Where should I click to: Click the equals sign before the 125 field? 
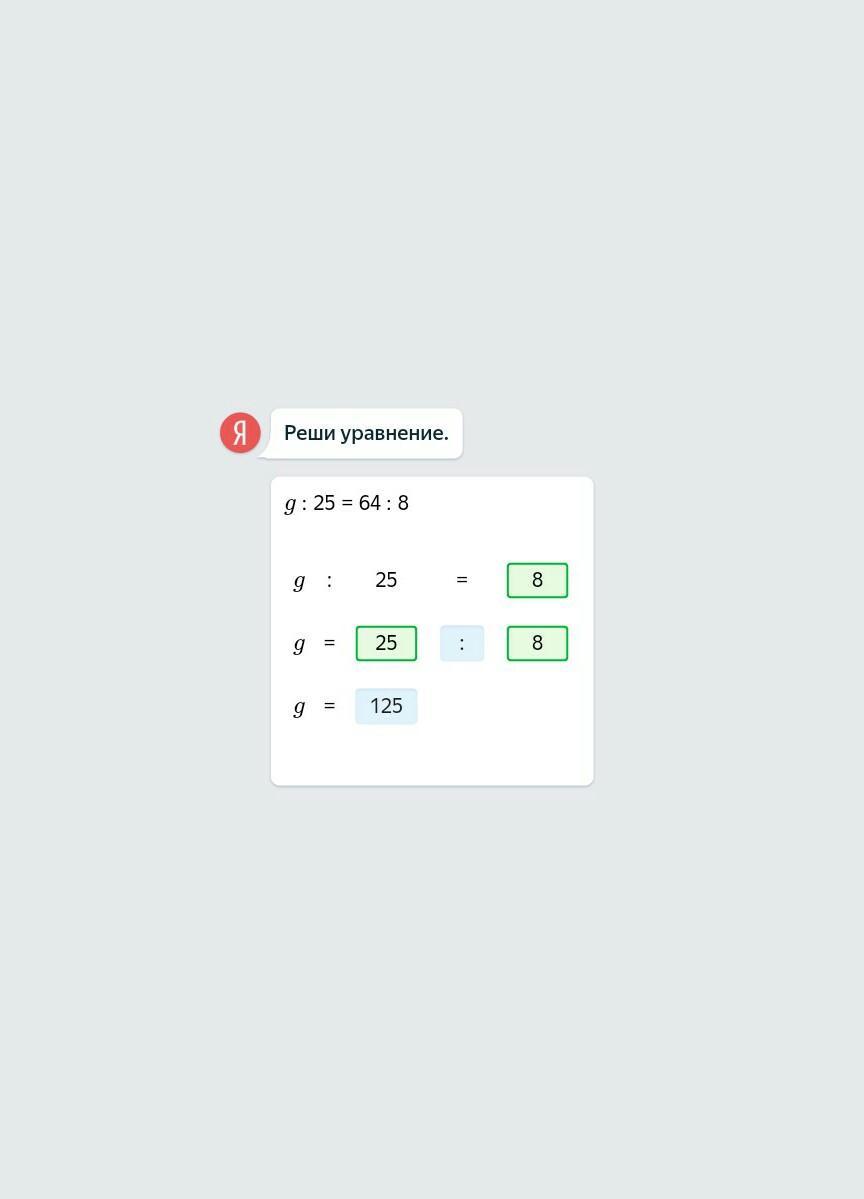(x=330, y=706)
